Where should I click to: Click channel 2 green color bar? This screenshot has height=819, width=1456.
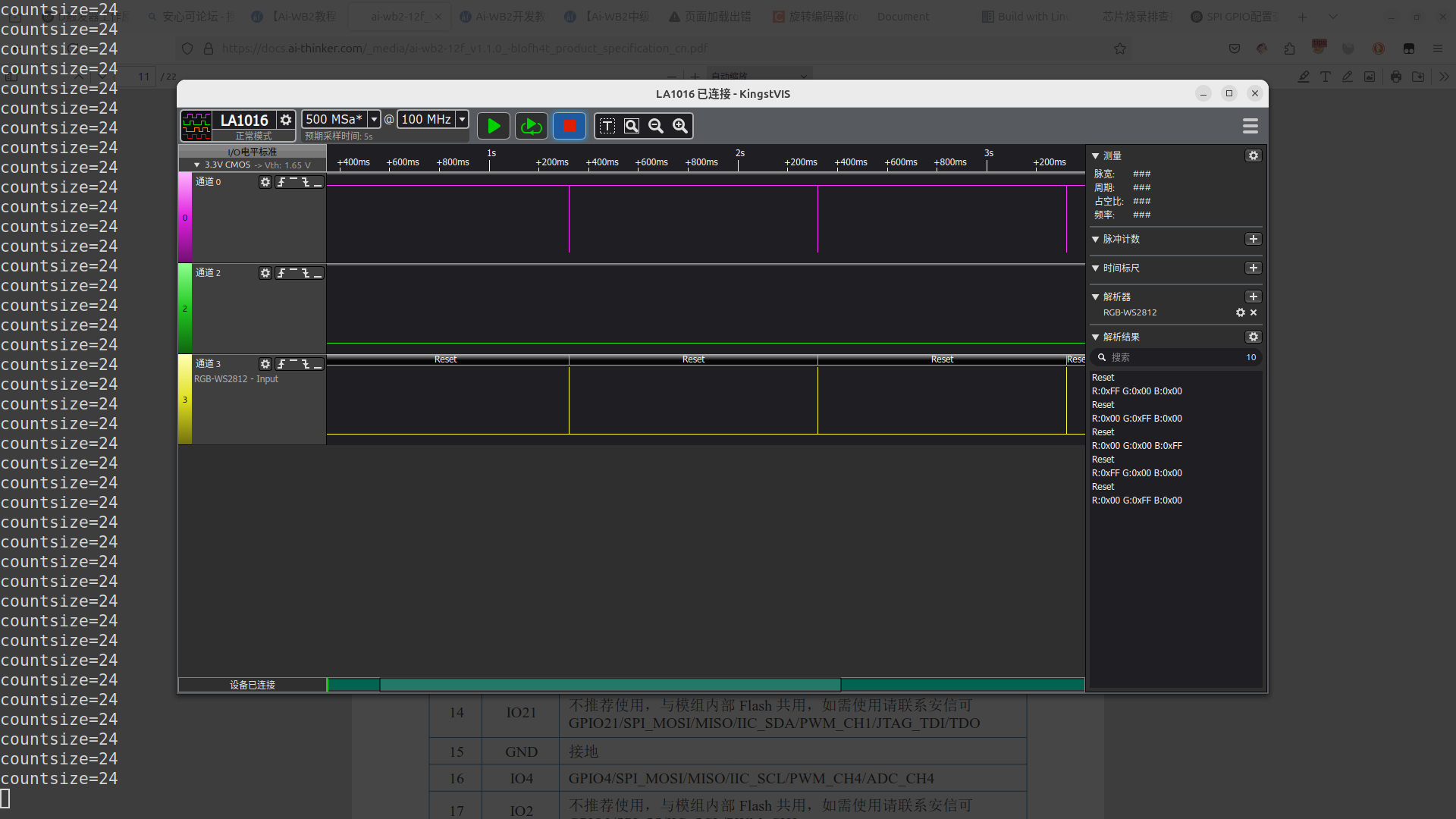[184, 309]
